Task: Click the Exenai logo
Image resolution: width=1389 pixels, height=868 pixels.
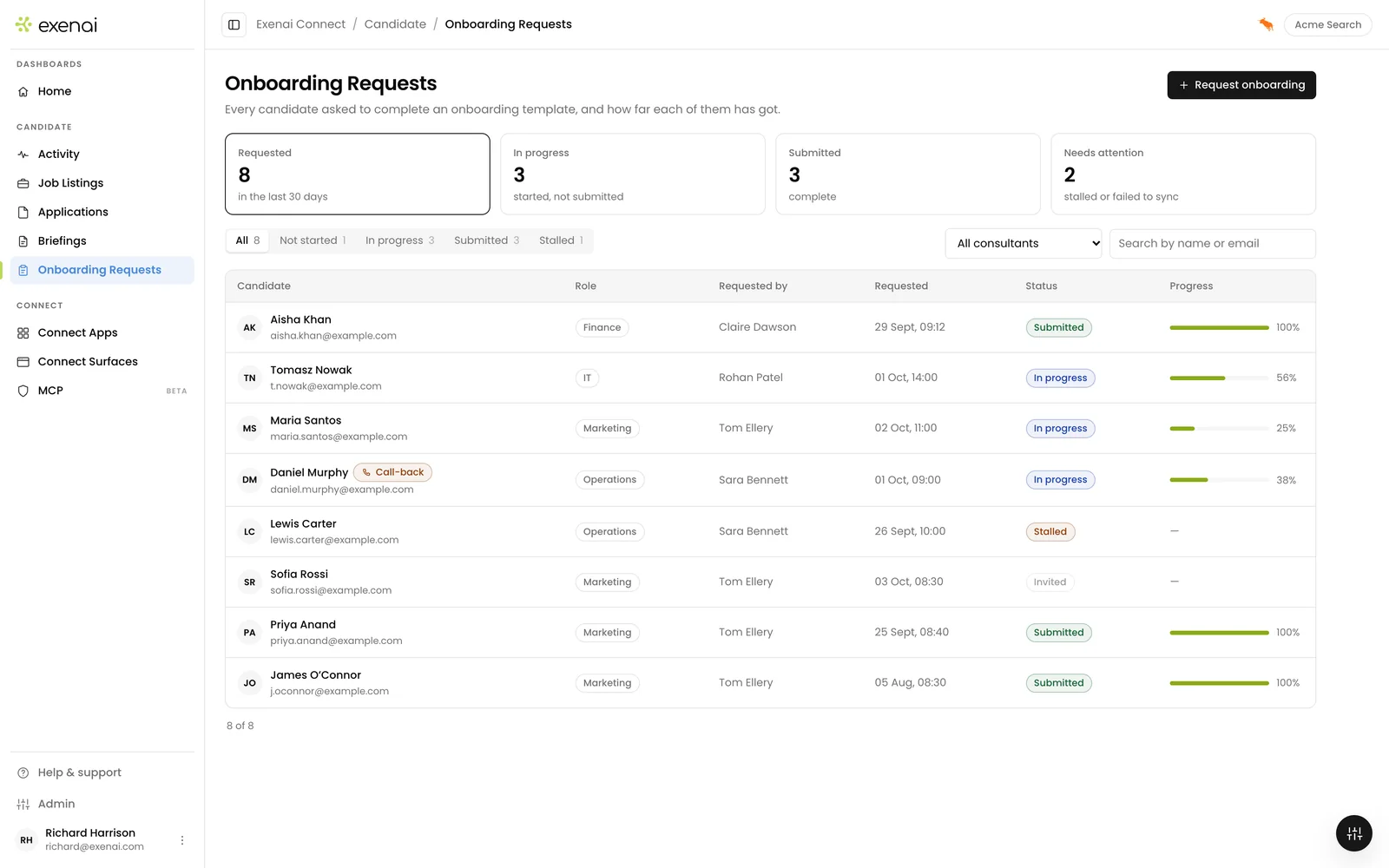Action: pos(56,25)
